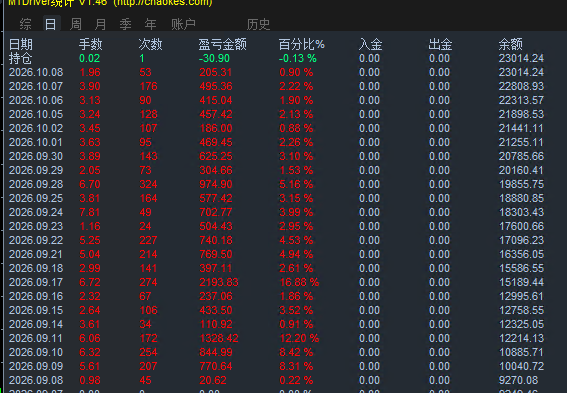
Task: Select the 2026.09.25 date row
Action: [36, 198]
